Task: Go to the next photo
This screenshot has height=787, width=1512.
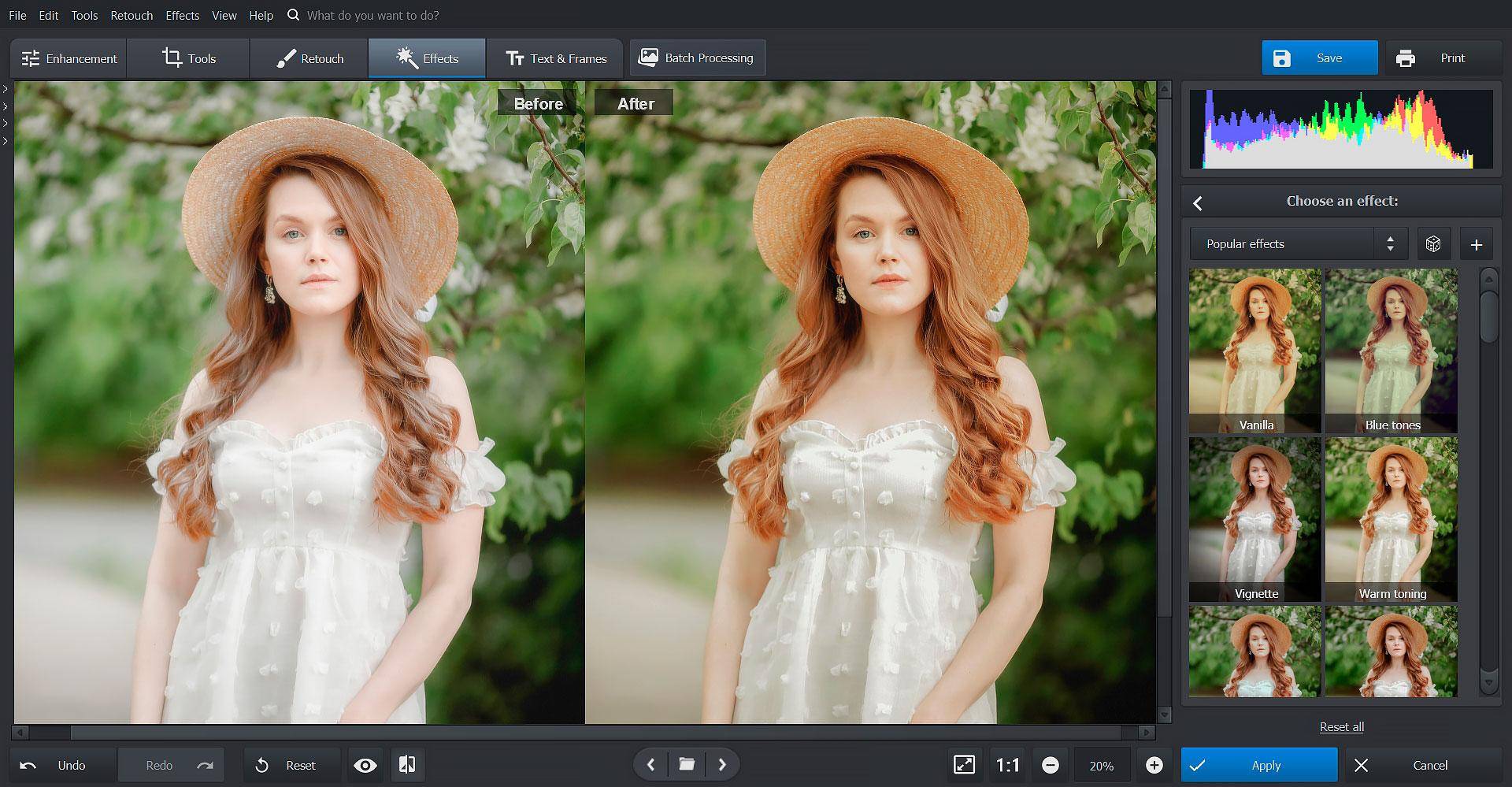Action: (722, 764)
